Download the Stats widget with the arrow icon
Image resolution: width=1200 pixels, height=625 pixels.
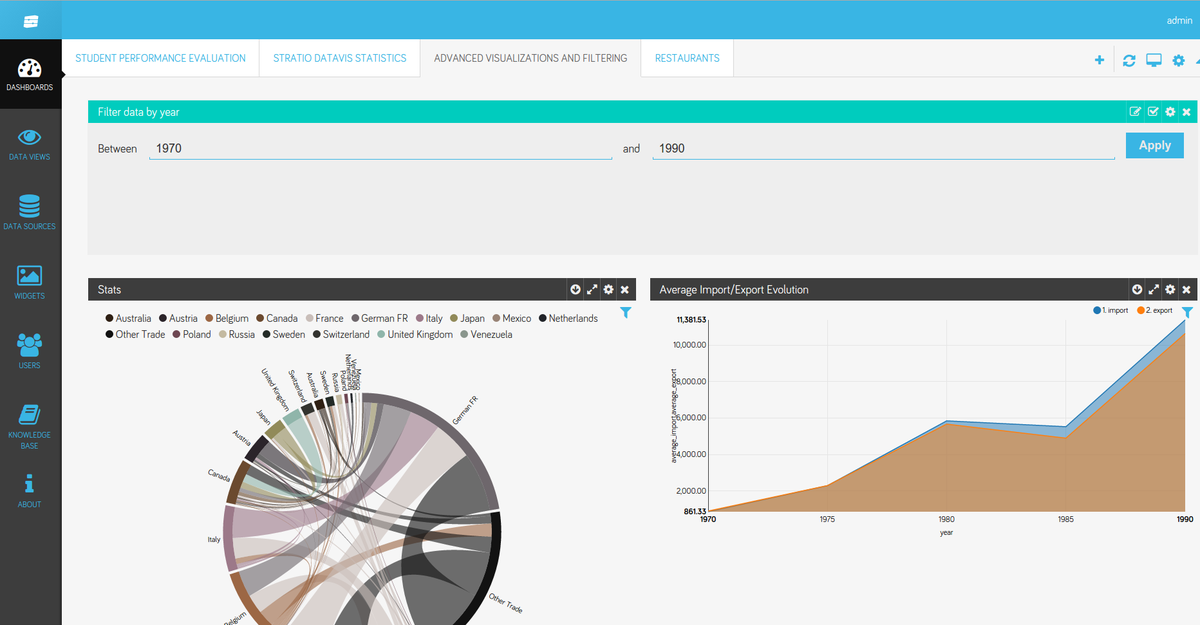pos(576,289)
